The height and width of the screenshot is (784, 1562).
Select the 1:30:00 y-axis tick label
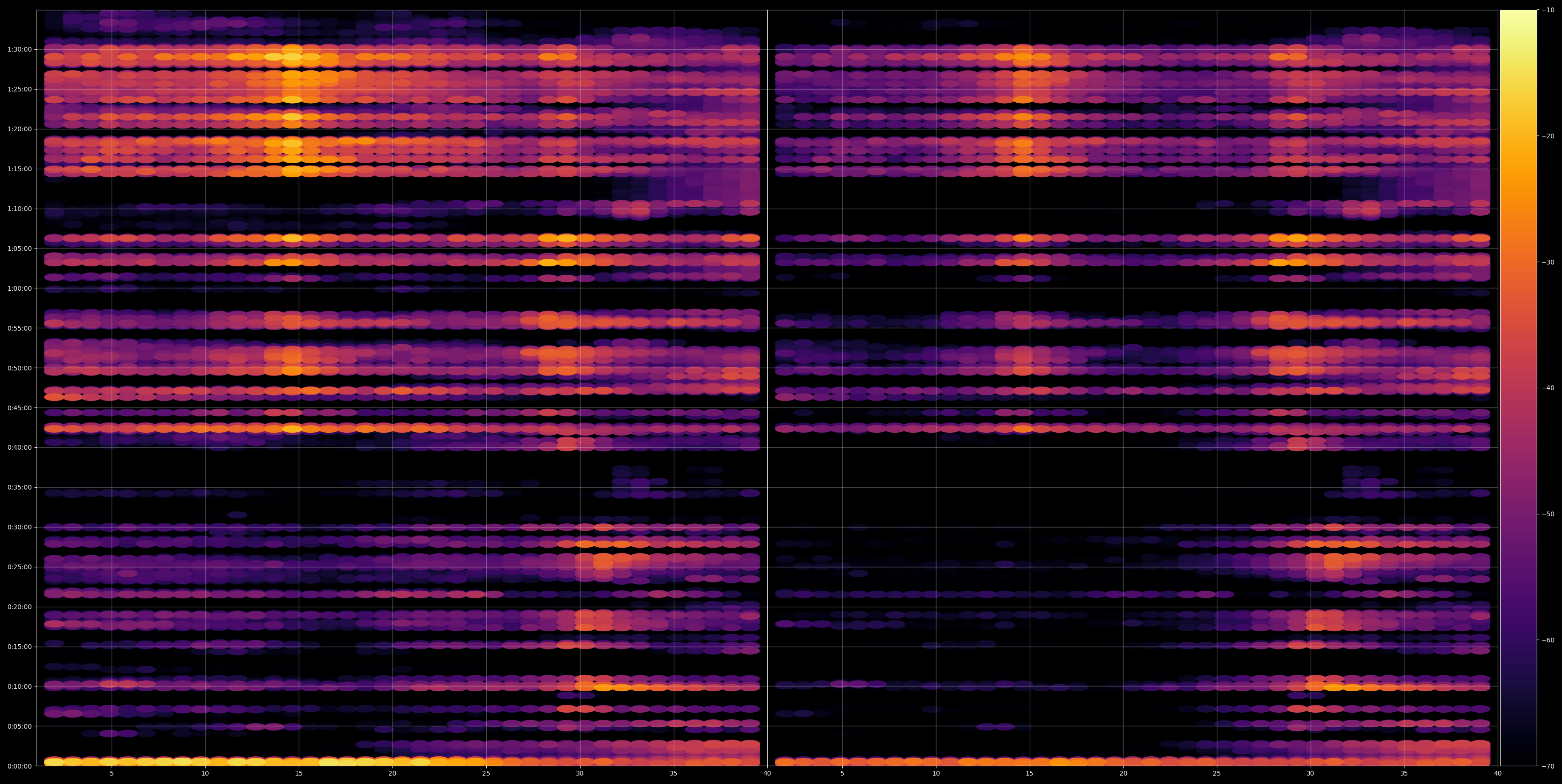tap(20, 49)
